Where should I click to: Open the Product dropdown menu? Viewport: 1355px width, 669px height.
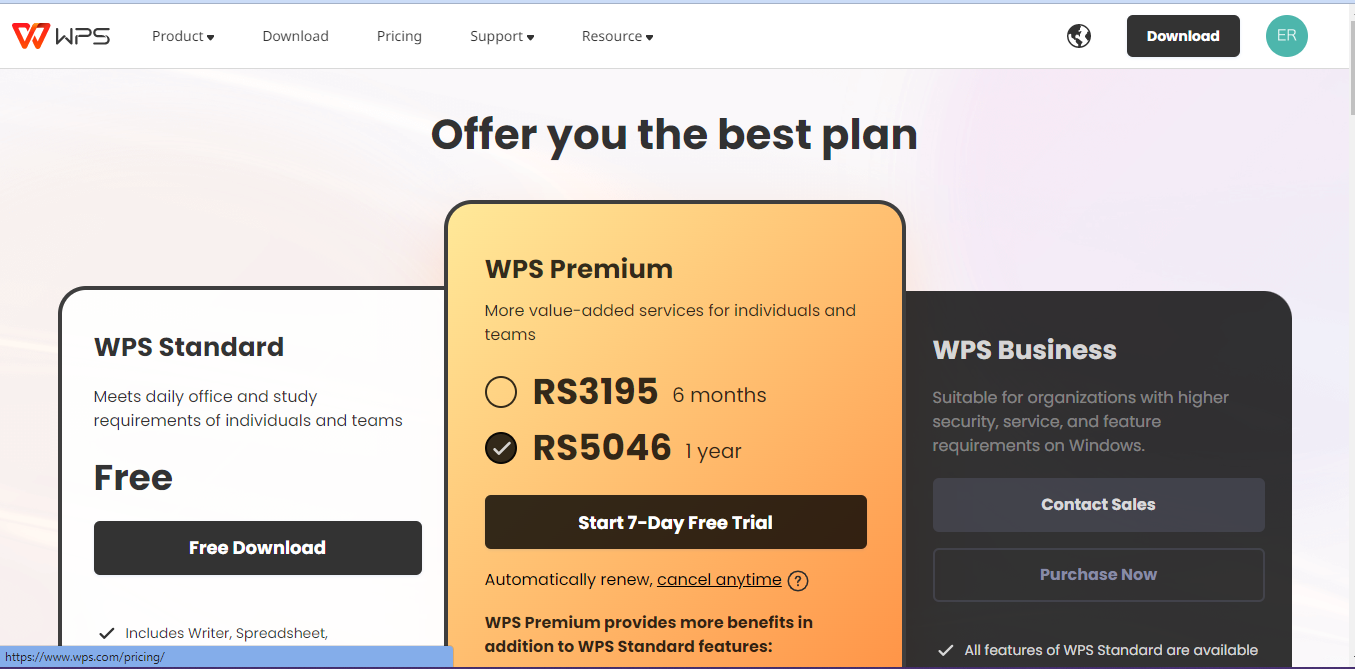(x=182, y=36)
